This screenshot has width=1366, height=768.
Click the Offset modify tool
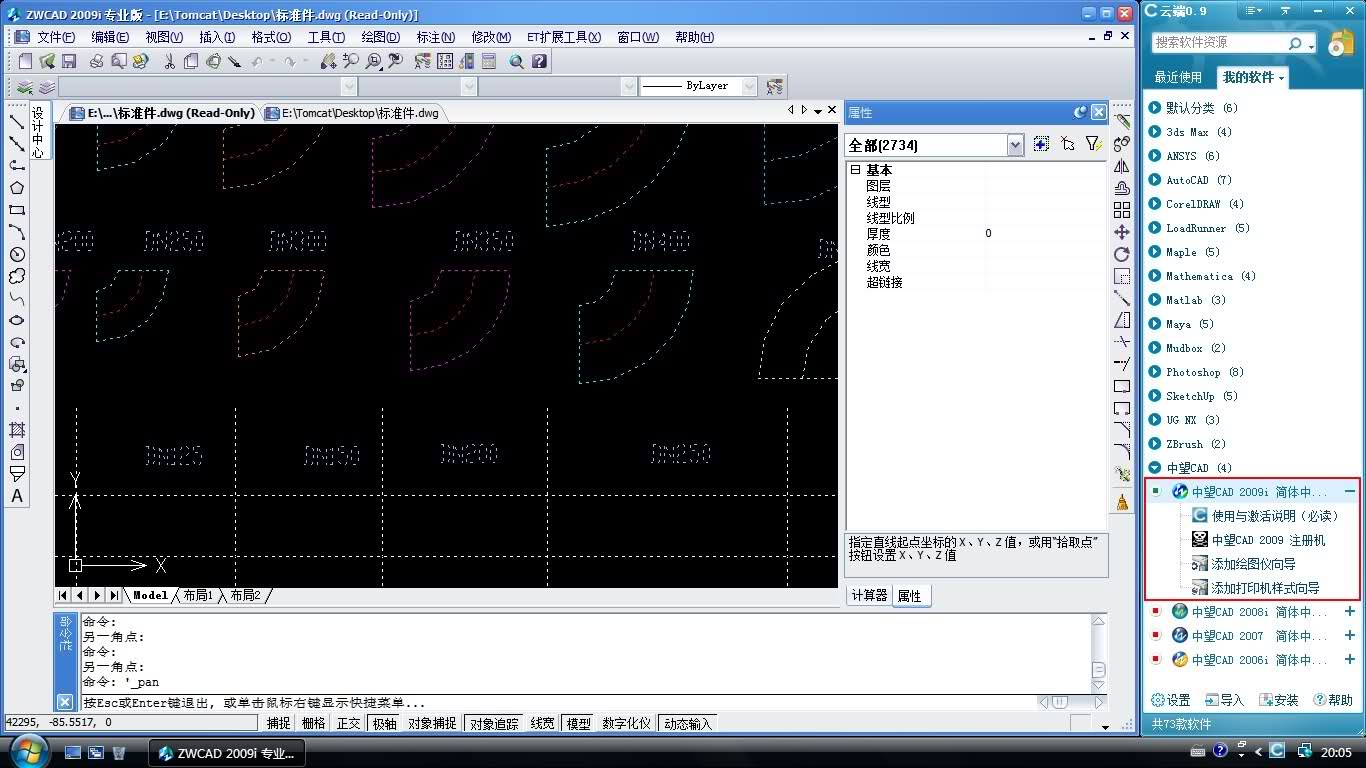point(1122,188)
